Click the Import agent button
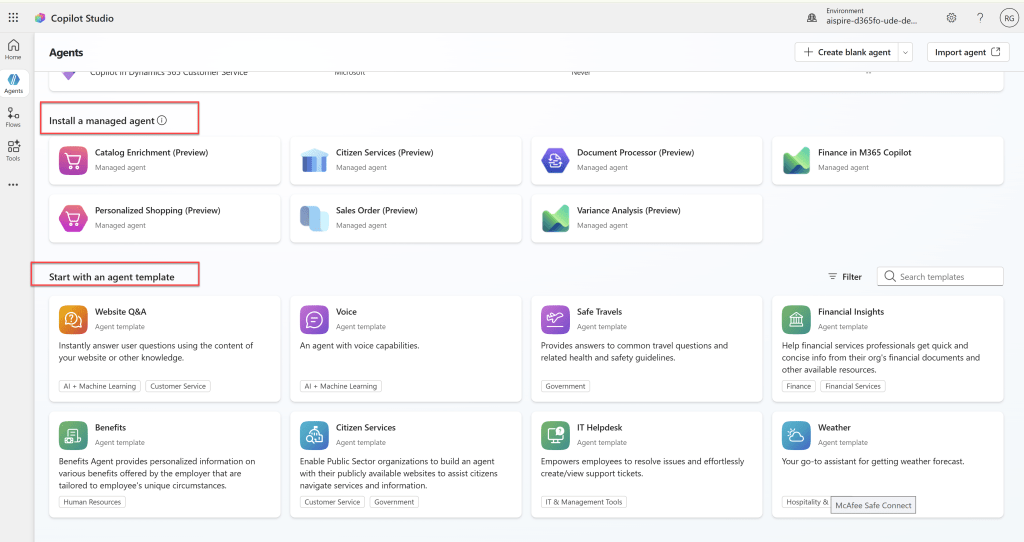1024x542 pixels. point(966,52)
